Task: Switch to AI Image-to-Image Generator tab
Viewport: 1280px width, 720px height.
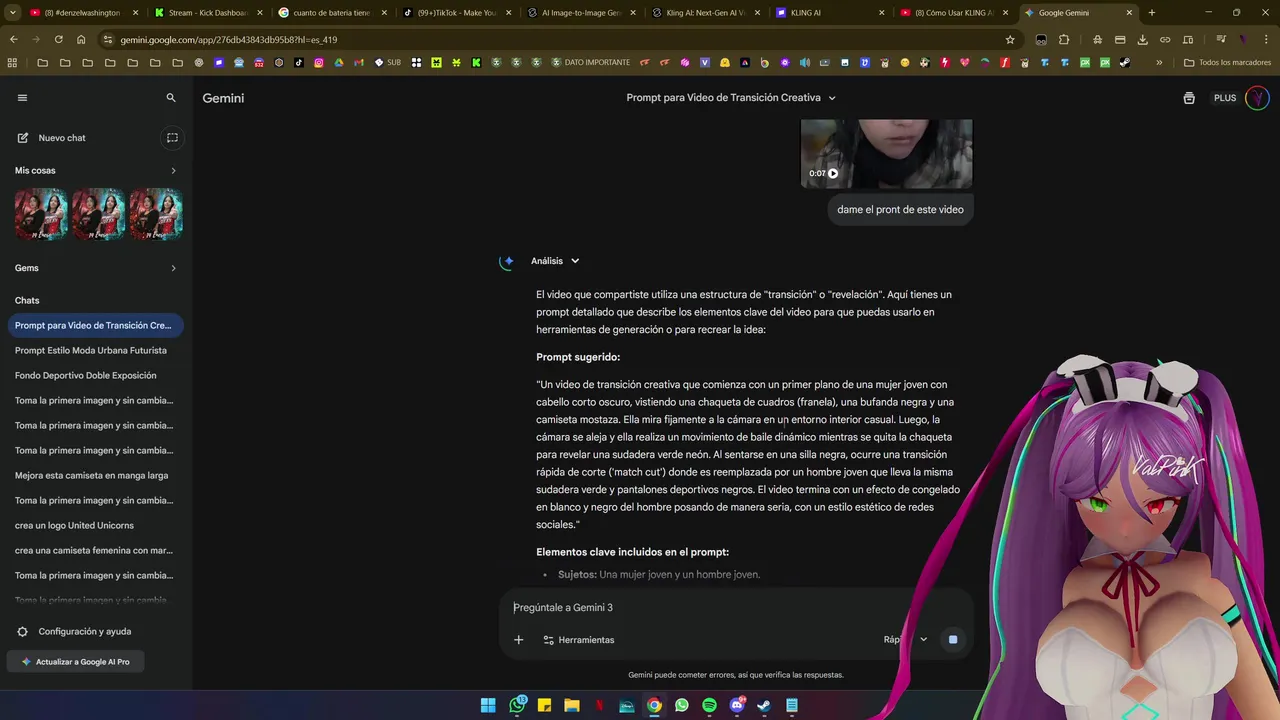Action: [x=580, y=13]
